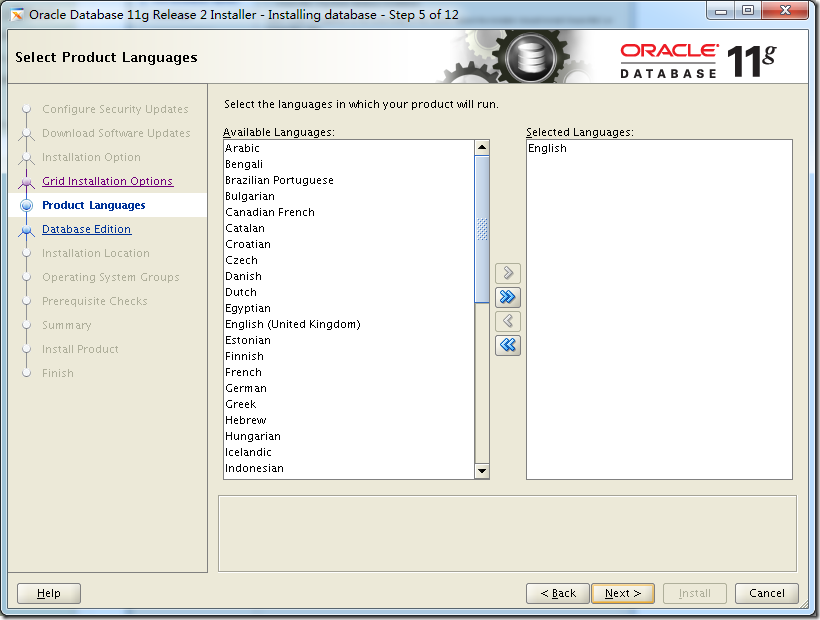Click the Available Languages scrollbar thumb
The image size is (820, 620).
(x=482, y=229)
